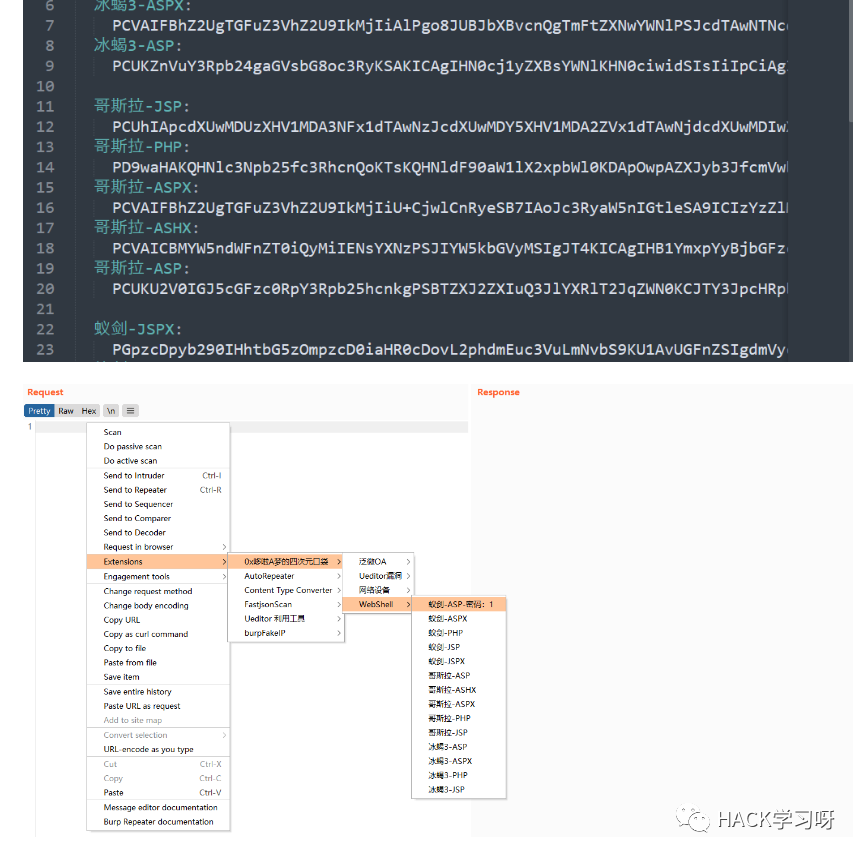Viewport: 862px width, 857px height.
Task: Select 哥斯拉-ASHX webshell entry
Action: coord(459,690)
